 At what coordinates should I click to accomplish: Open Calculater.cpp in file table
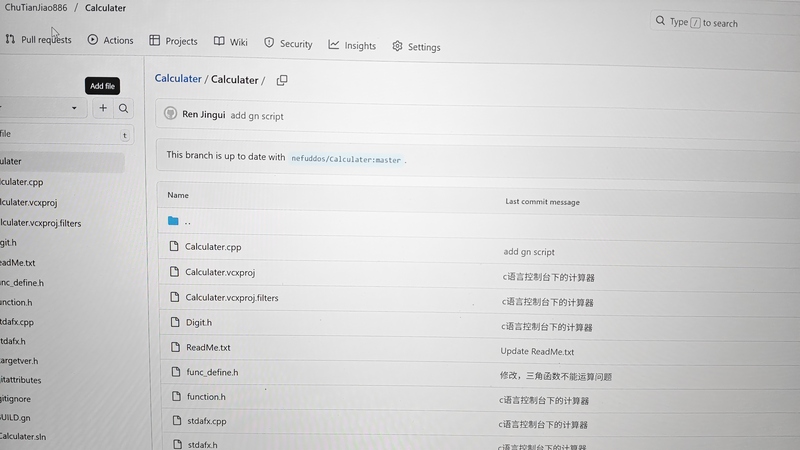[213, 247]
